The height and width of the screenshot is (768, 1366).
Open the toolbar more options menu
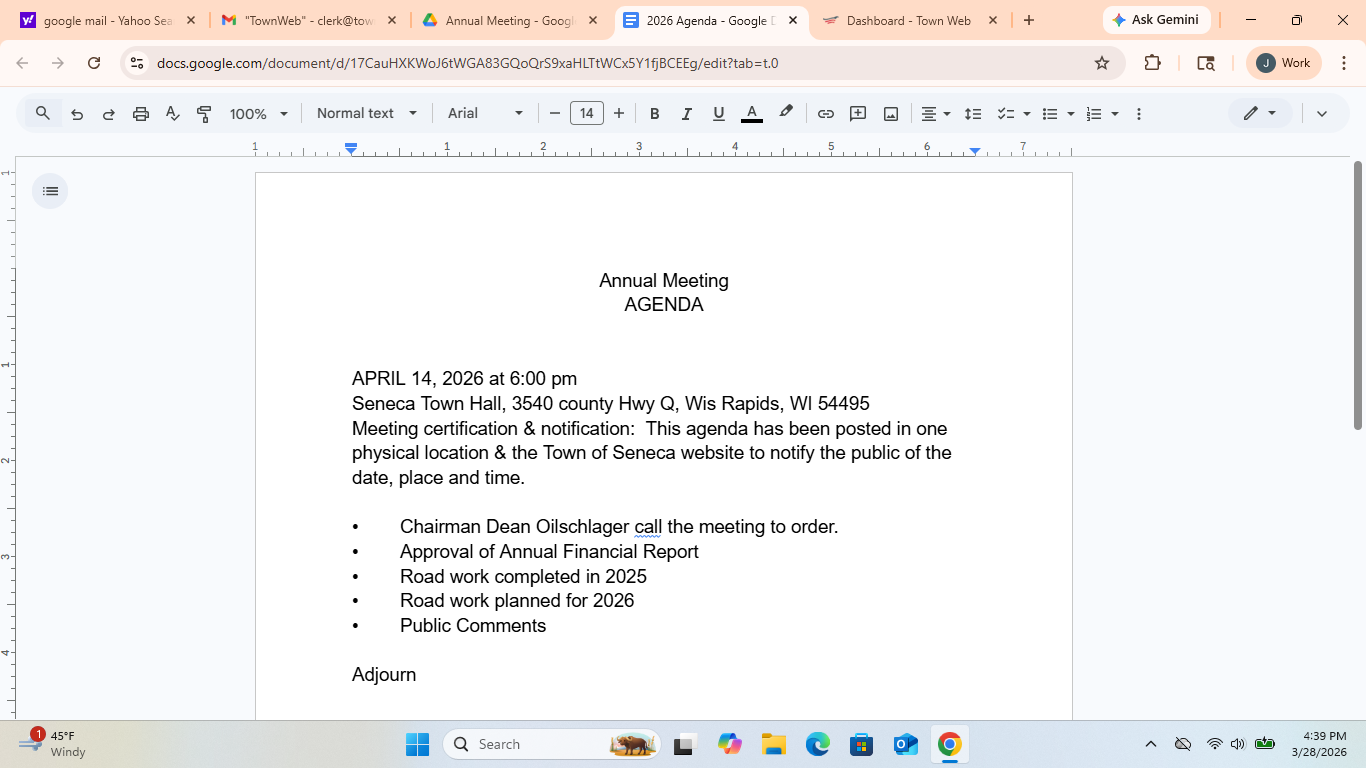[x=1139, y=114]
